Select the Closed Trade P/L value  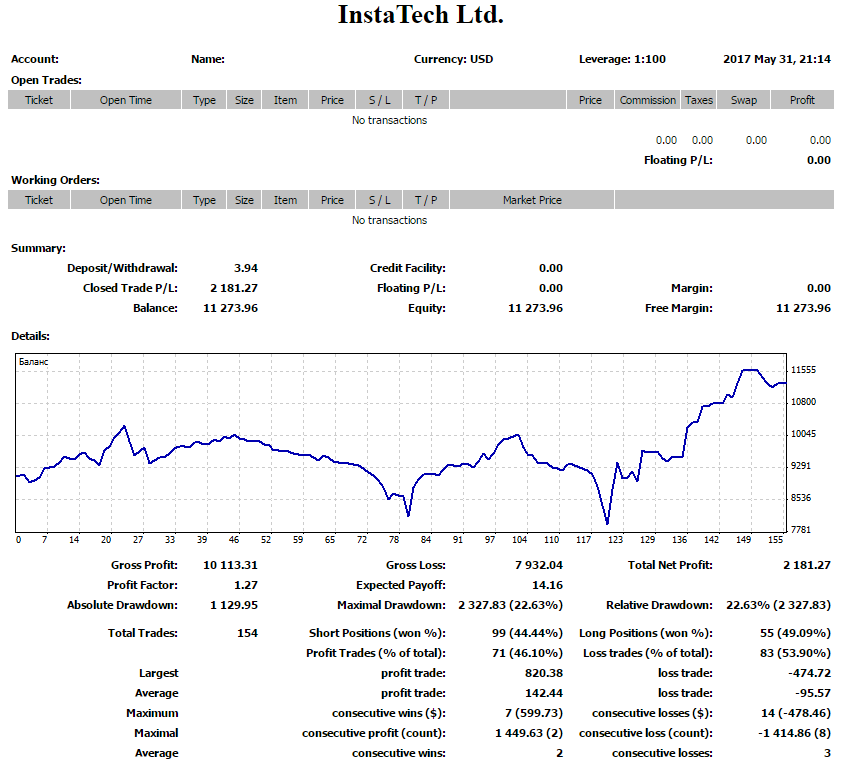tap(234, 288)
